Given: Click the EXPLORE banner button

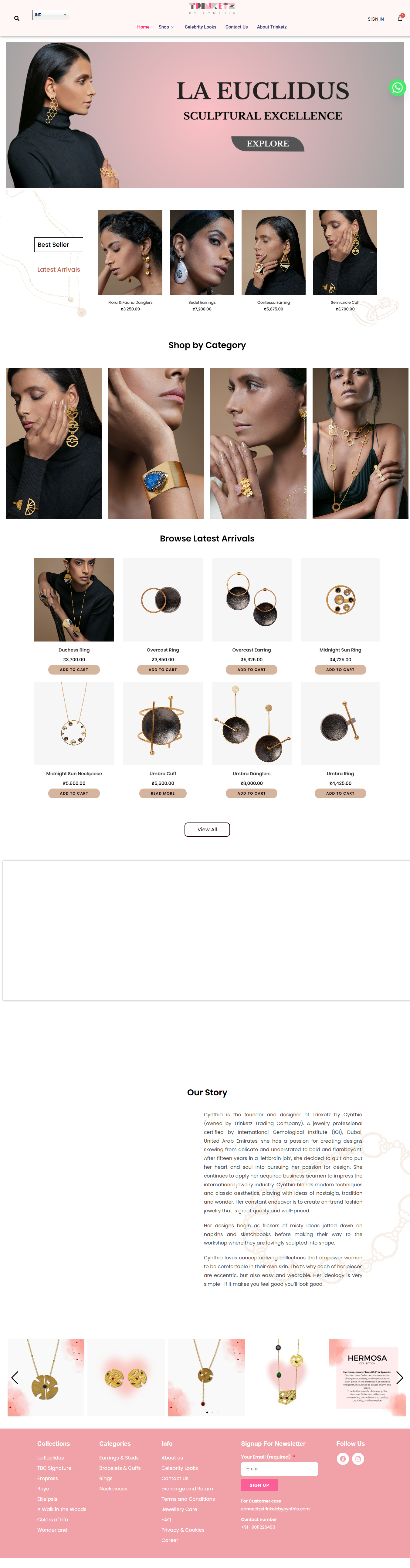Looking at the screenshot, I should (x=267, y=144).
